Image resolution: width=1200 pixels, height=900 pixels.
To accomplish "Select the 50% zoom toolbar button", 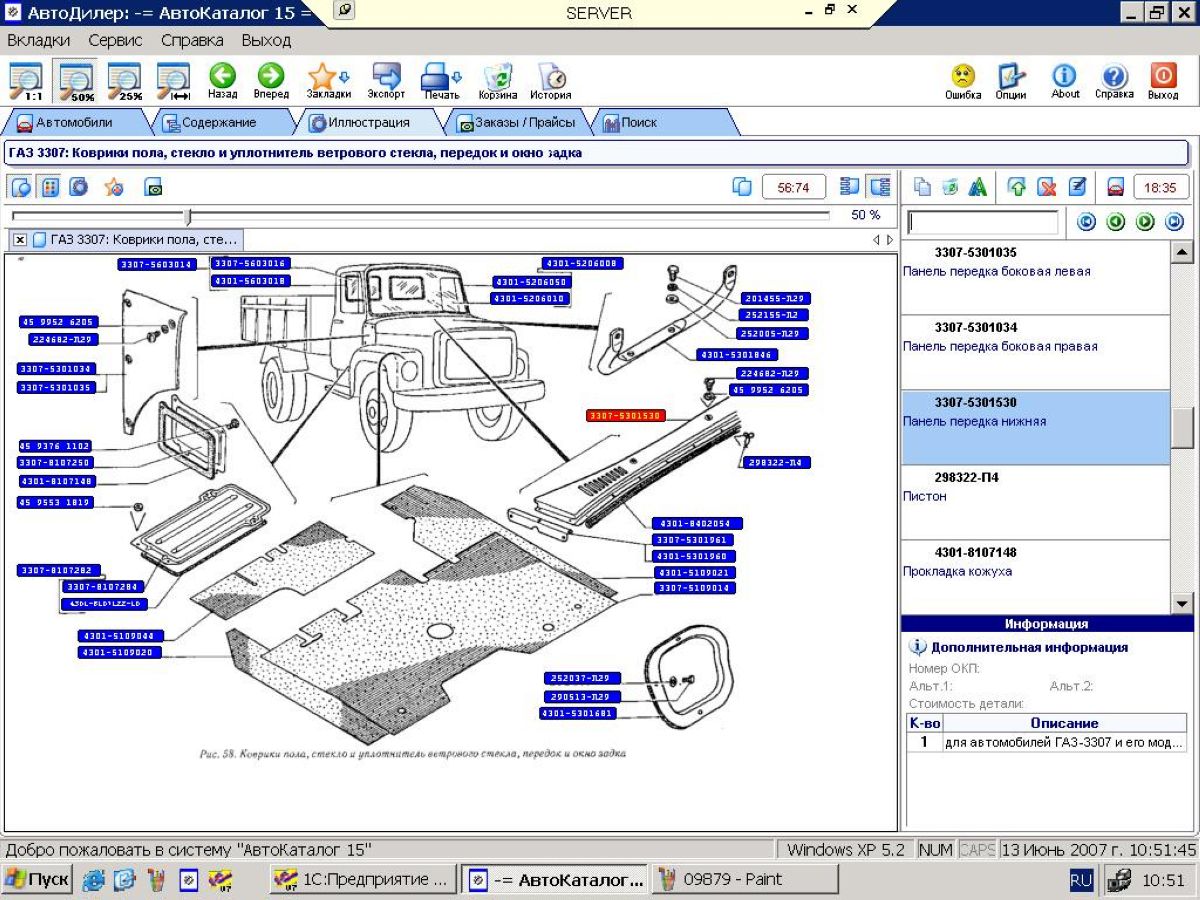I will coord(77,82).
